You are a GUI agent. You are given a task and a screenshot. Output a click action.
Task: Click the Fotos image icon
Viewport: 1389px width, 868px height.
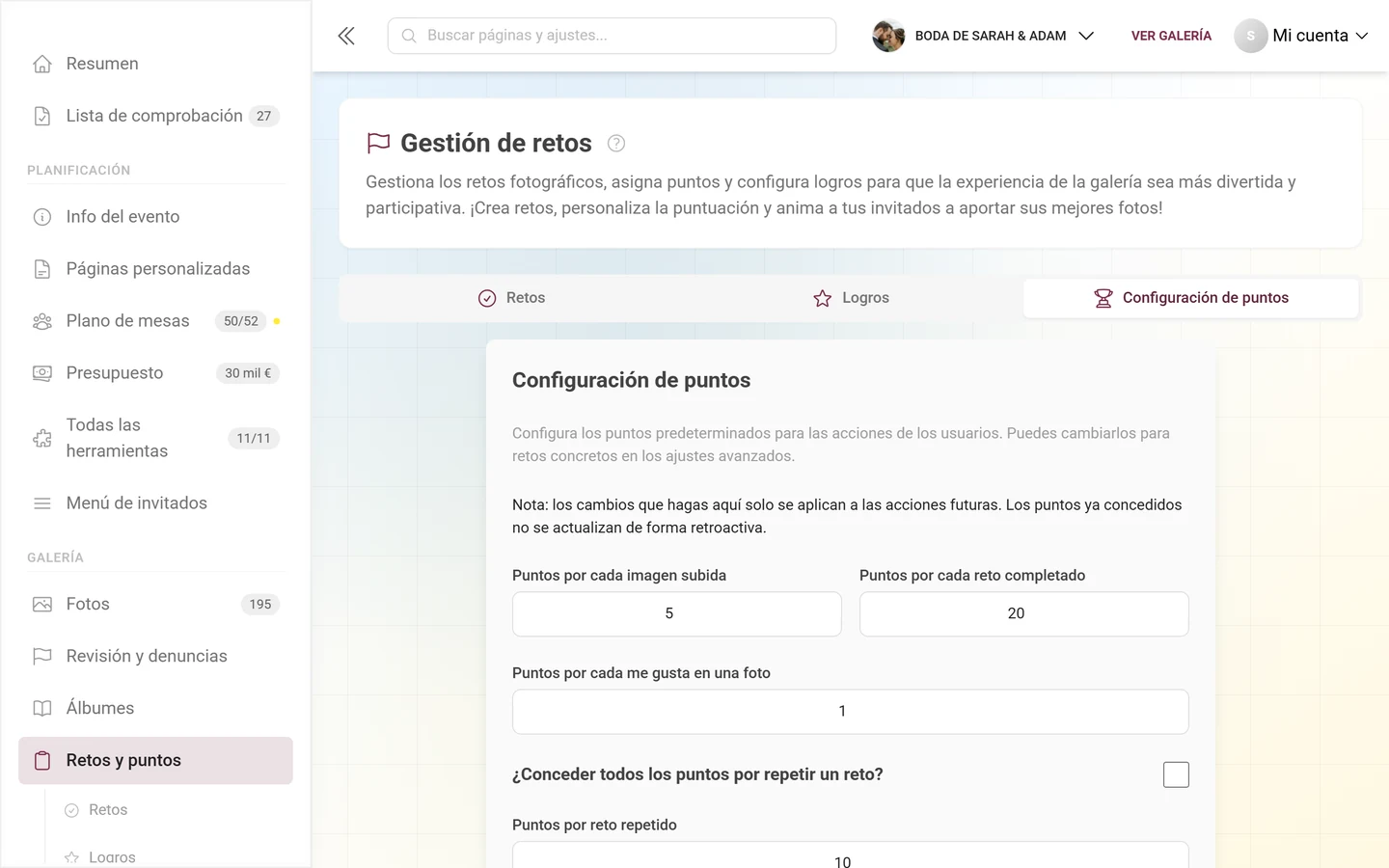(42, 605)
